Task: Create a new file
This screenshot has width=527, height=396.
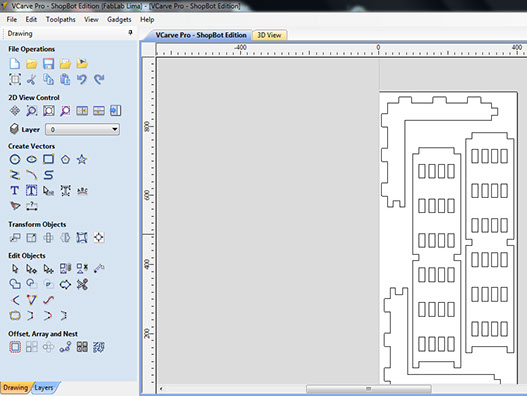Action: [x=15, y=64]
